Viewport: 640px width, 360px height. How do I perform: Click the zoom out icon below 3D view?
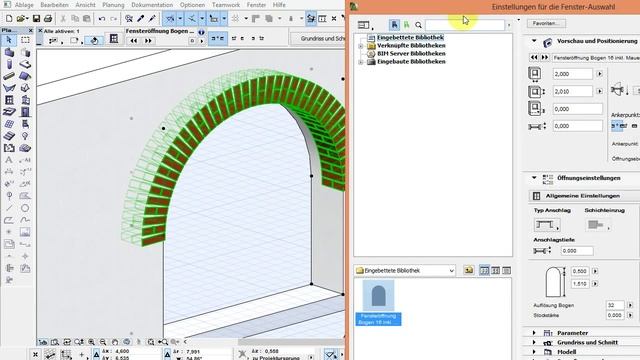(x=103, y=342)
